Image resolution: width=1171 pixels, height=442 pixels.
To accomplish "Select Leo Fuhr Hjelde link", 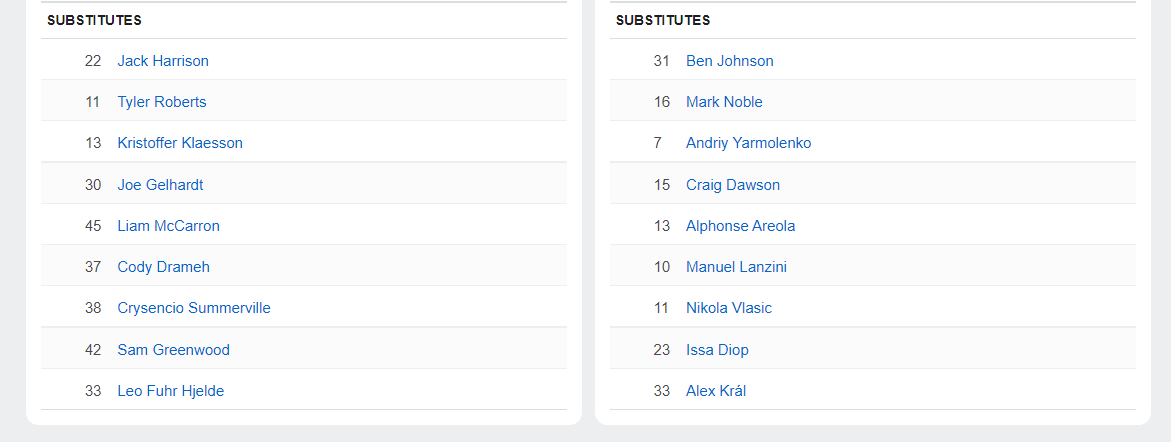I will click(170, 391).
